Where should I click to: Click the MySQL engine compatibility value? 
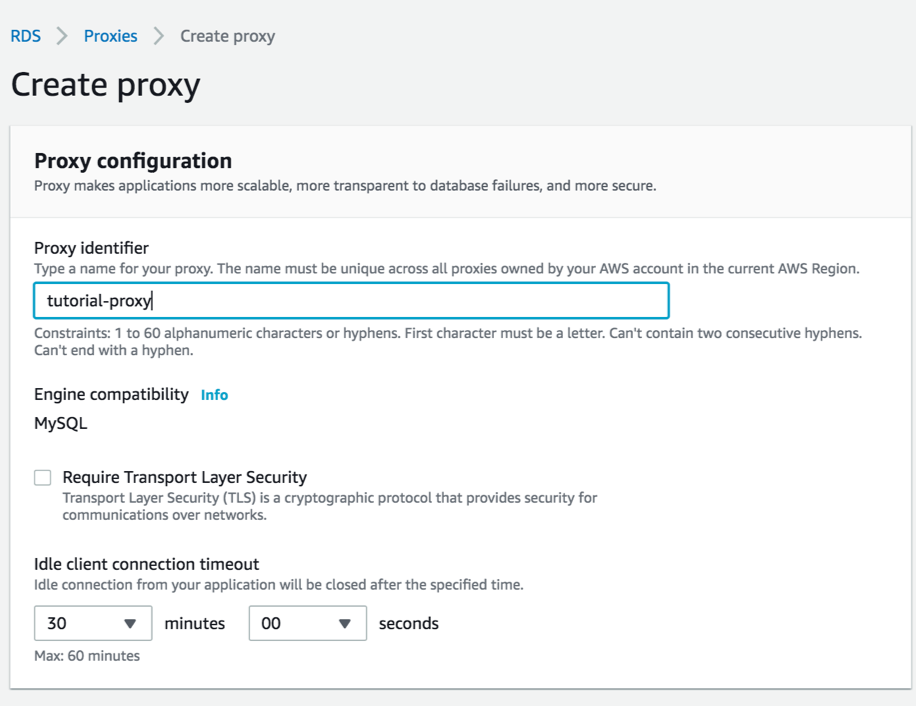[61, 423]
